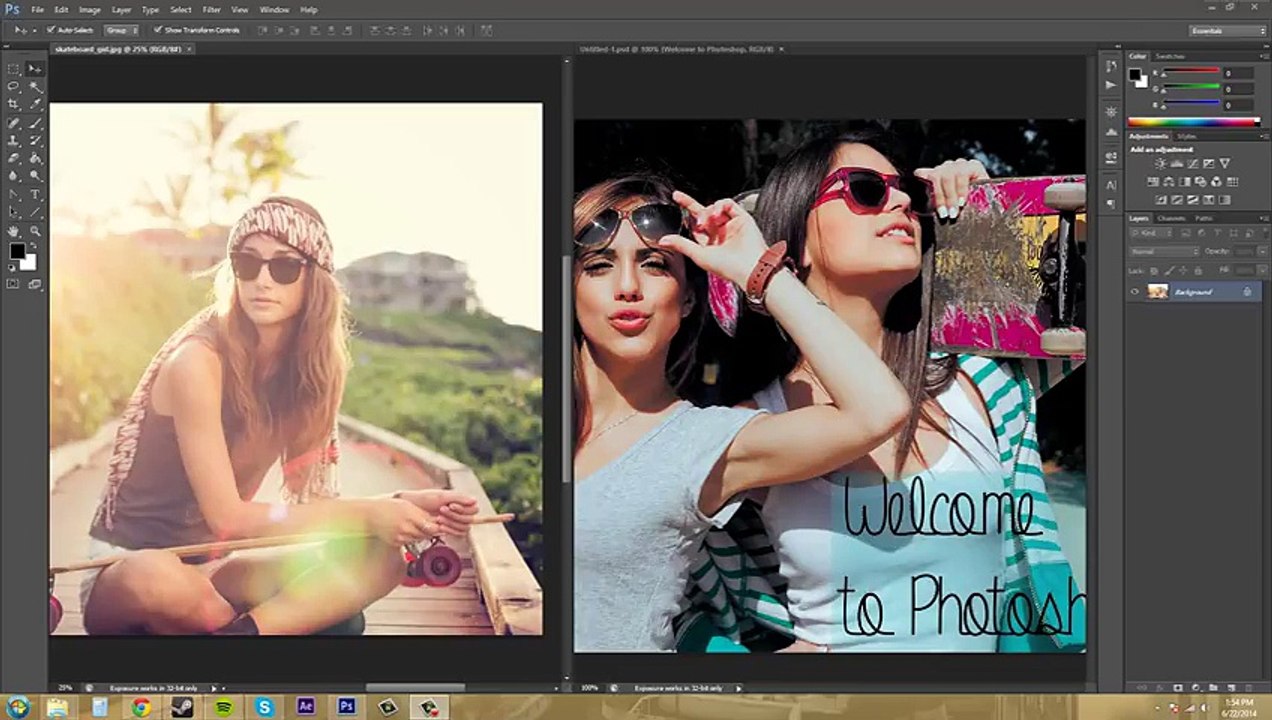Open the Paragraph panel icon
The height and width of the screenshot is (720, 1272).
click(1111, 204)
